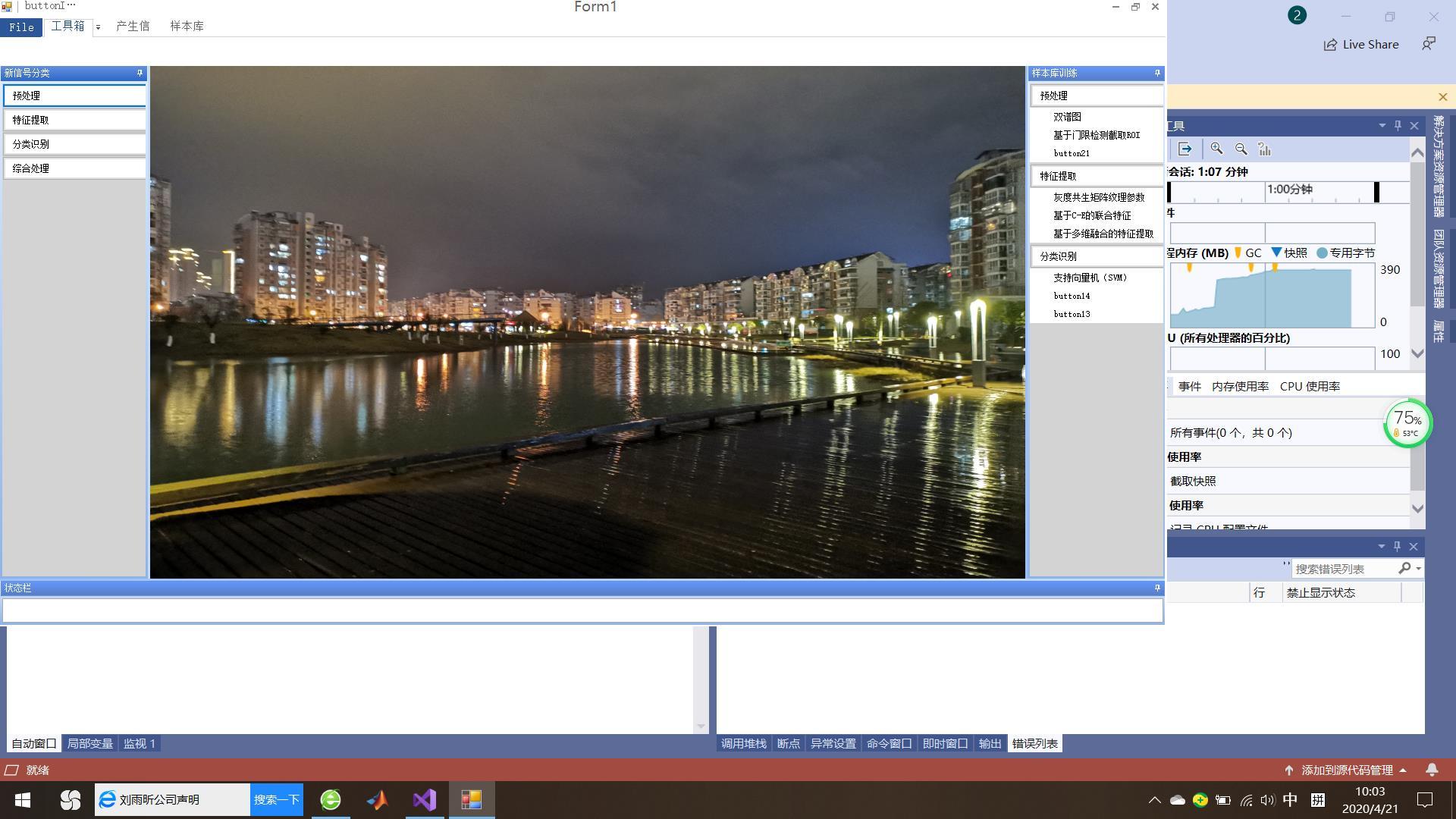Screen dimensions: 1456x819
Task: Pin the diagnostic tools window
Action: [1398, 125]
